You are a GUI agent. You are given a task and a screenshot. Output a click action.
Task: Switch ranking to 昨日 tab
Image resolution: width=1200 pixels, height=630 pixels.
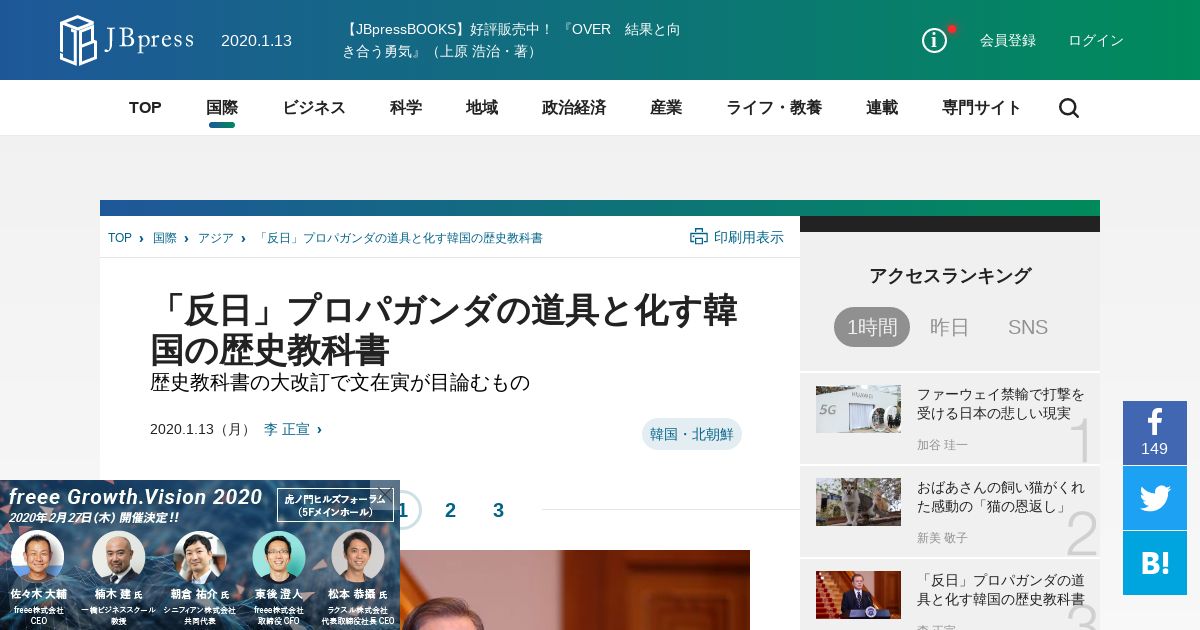950,327
